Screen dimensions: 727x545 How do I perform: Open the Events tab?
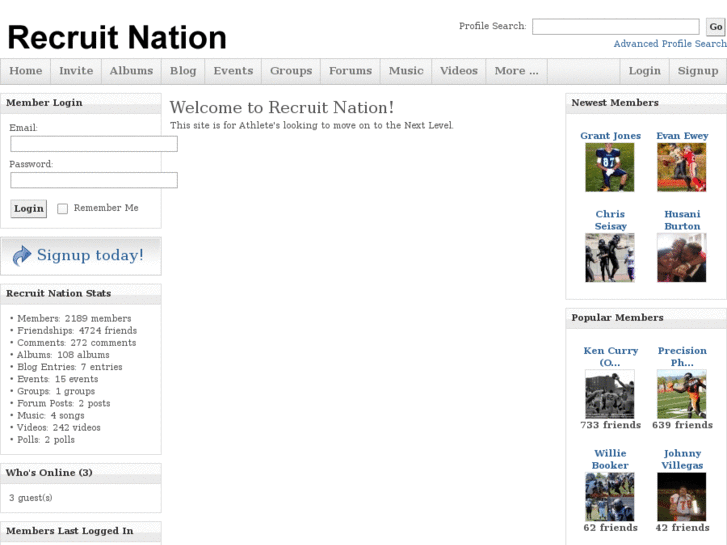(x=233, y=71)
